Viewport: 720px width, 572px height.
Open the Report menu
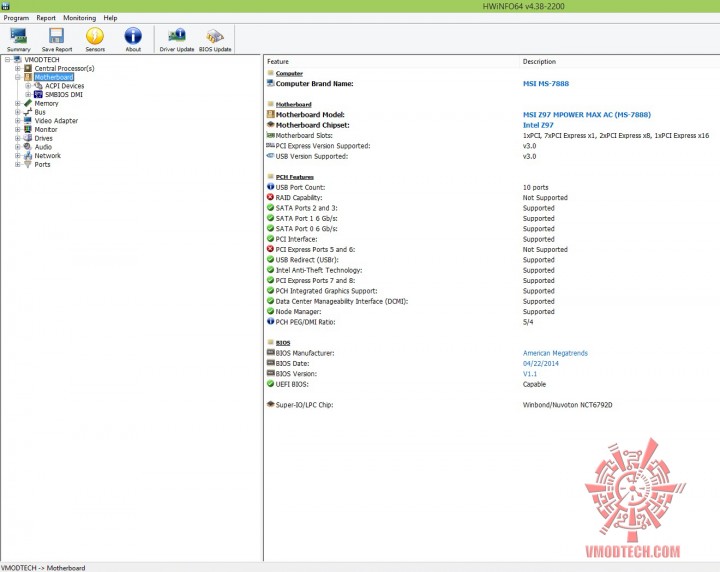(46, 18)
